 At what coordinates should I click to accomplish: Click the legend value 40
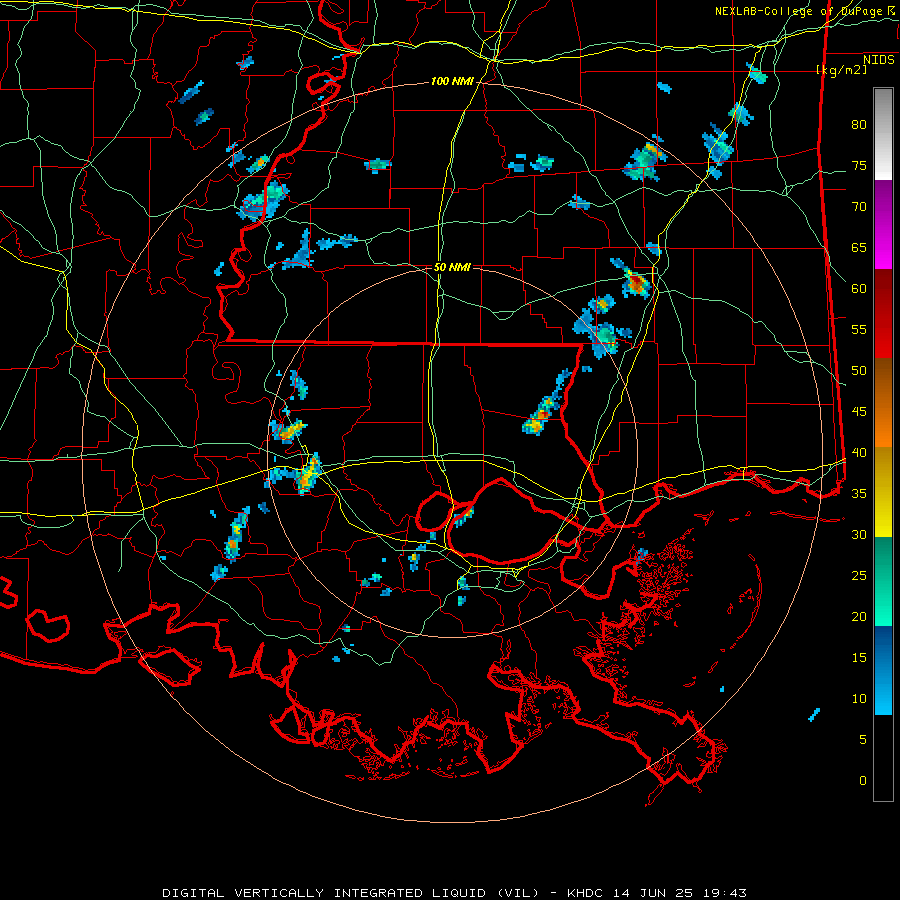(x=859, y=452)
